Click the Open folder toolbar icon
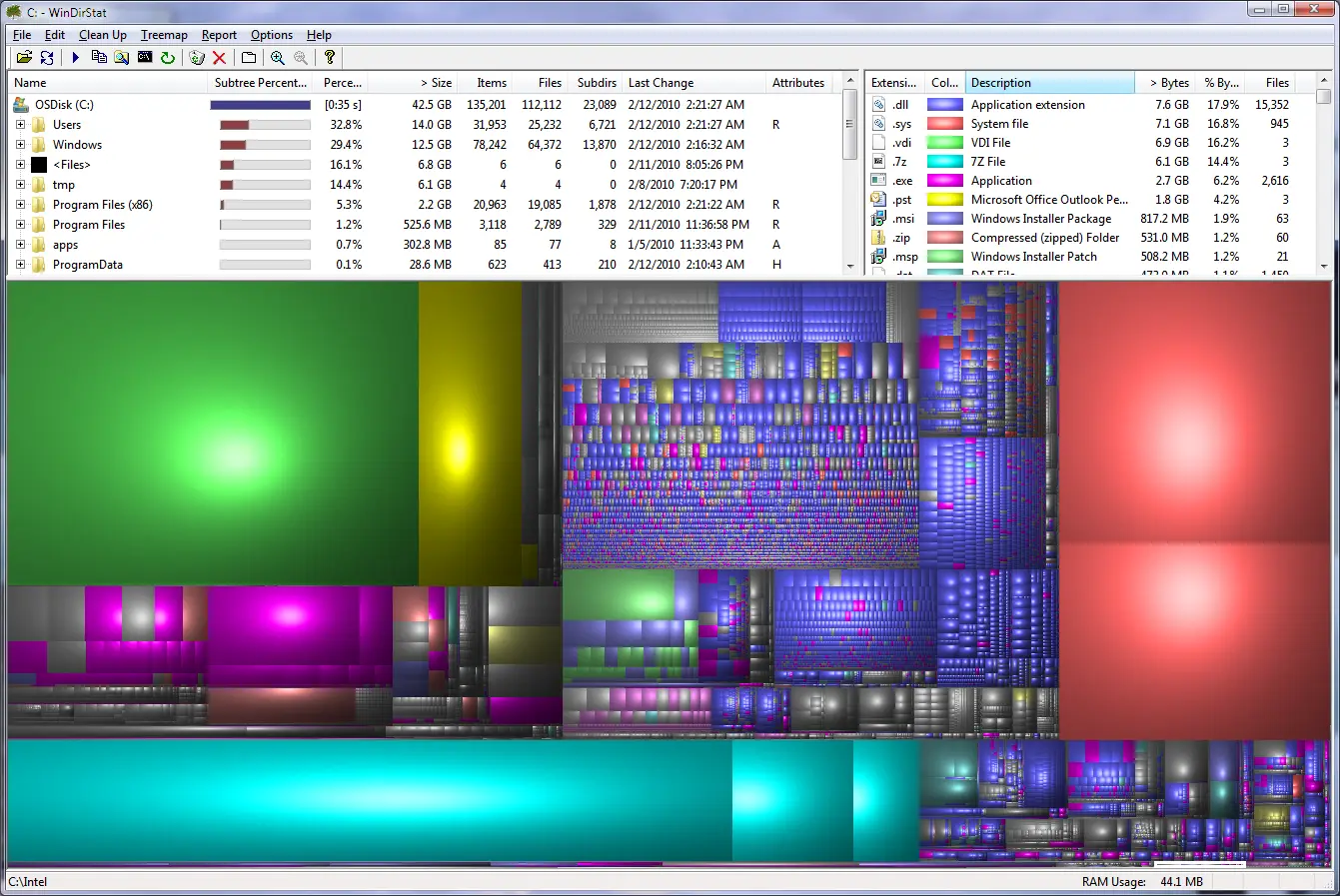1340x896 pixels. pos(24,58)
